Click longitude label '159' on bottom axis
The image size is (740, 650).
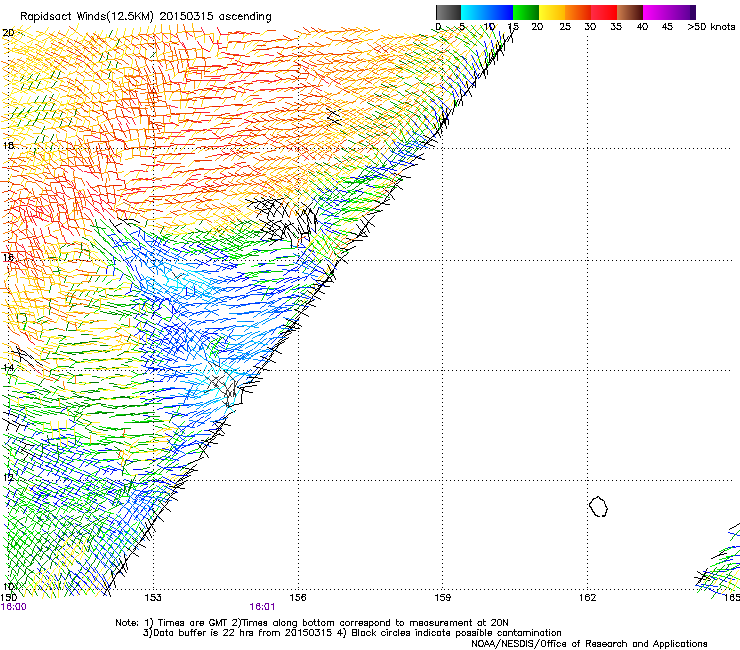(x=442, y=598)
